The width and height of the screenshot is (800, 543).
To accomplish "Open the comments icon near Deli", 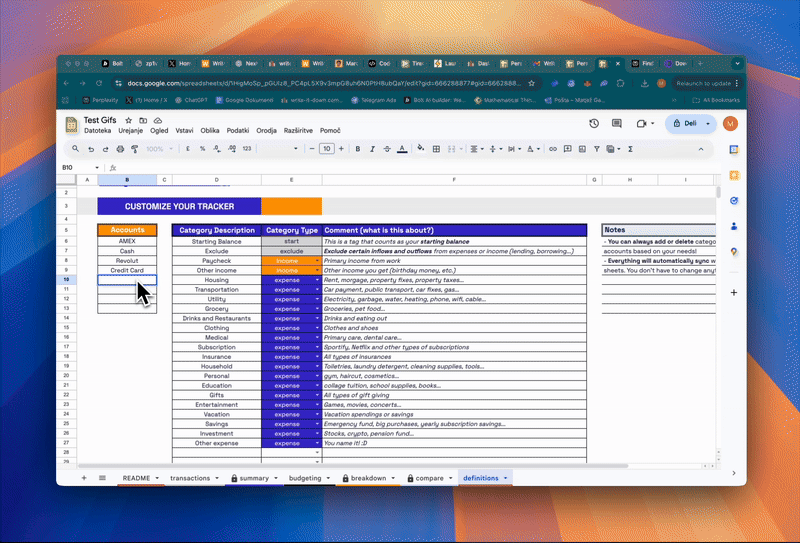I will pyautogui.click(x=619, y=124).
